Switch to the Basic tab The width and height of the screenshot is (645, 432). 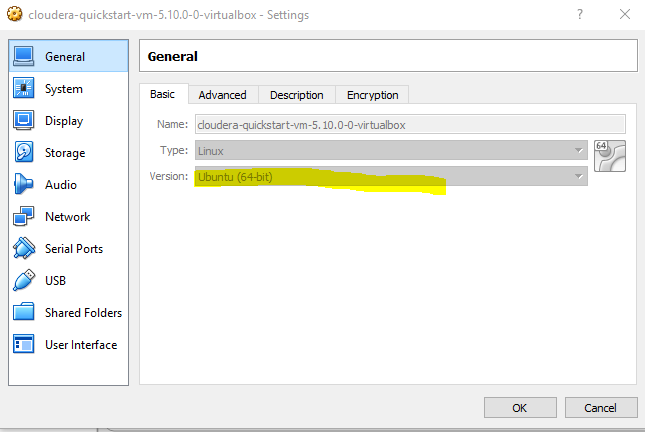click(x=162, y=94)
